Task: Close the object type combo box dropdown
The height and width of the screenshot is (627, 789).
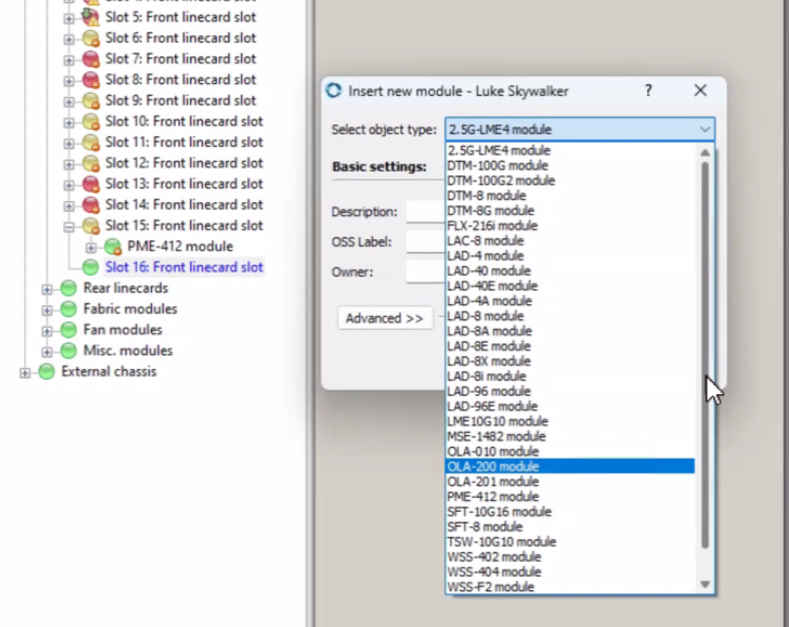Action: pos(704,130)
